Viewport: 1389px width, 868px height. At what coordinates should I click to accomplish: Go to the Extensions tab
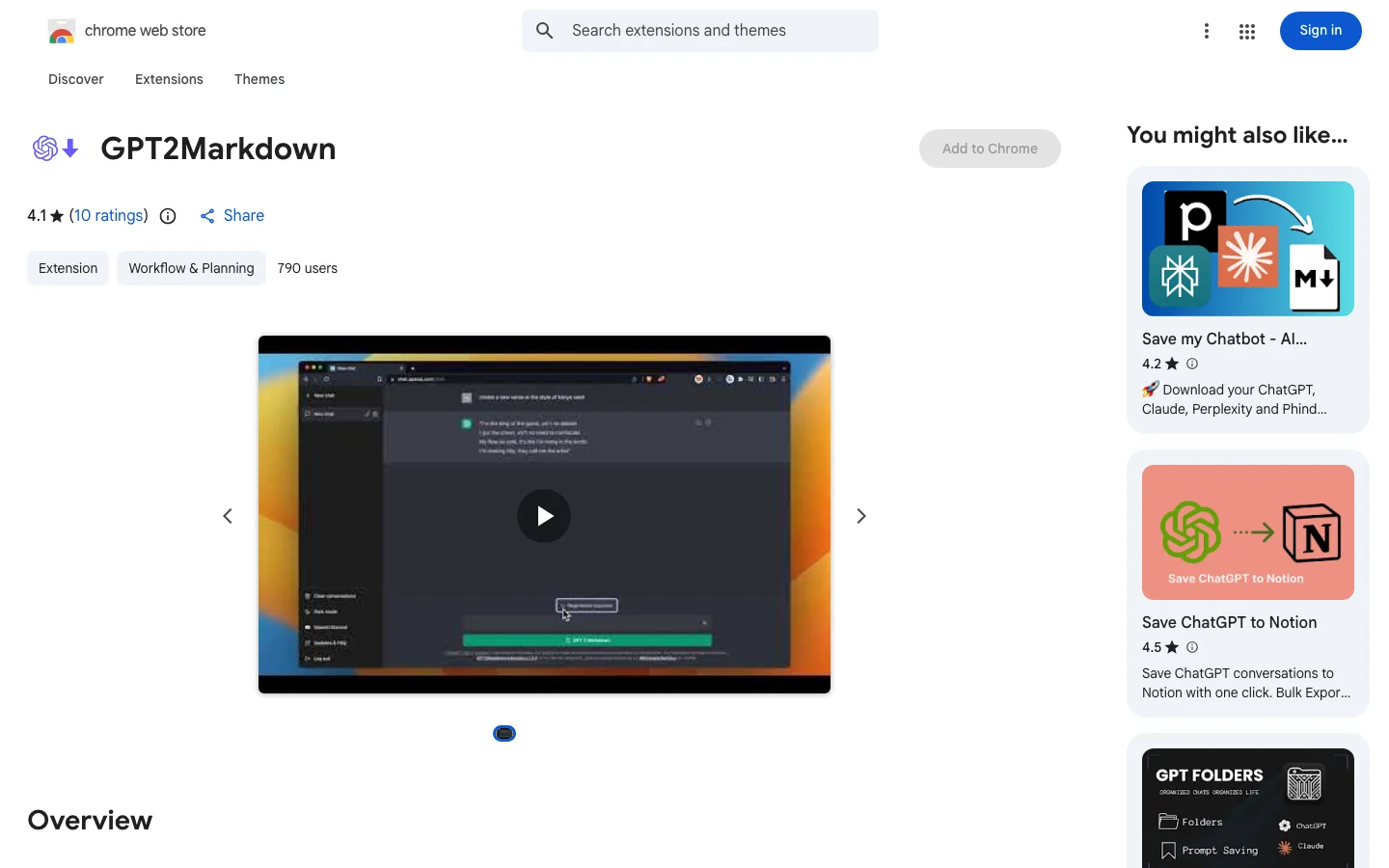pyautogui.click(x=169, y=79)
